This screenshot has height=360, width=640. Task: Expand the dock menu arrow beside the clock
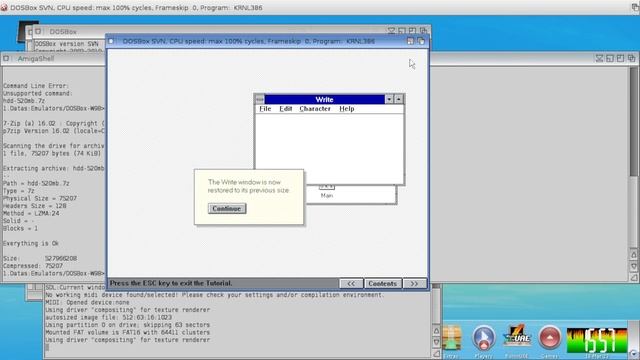pos(633,353)
